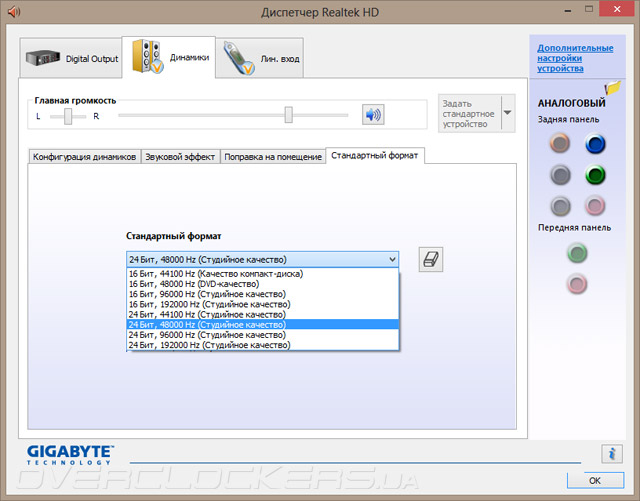Click Задать стандартное устройство button
This screenshot has height=501, width=640.
point(469,114)
